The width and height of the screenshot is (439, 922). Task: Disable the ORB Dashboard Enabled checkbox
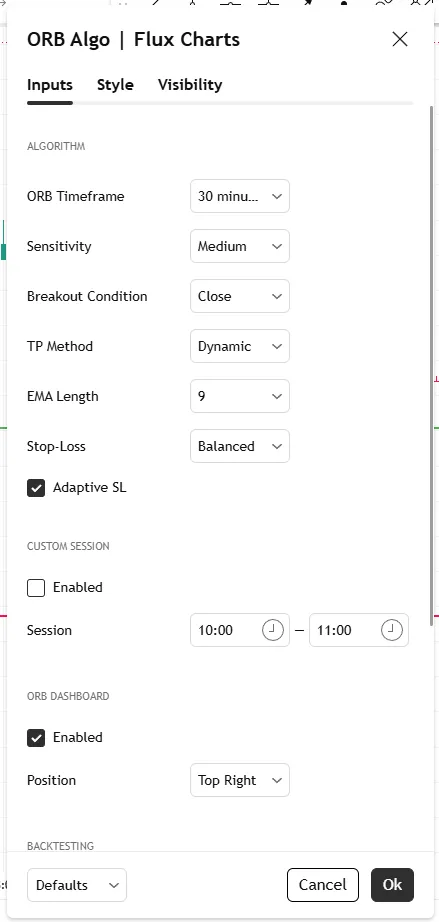36,737
